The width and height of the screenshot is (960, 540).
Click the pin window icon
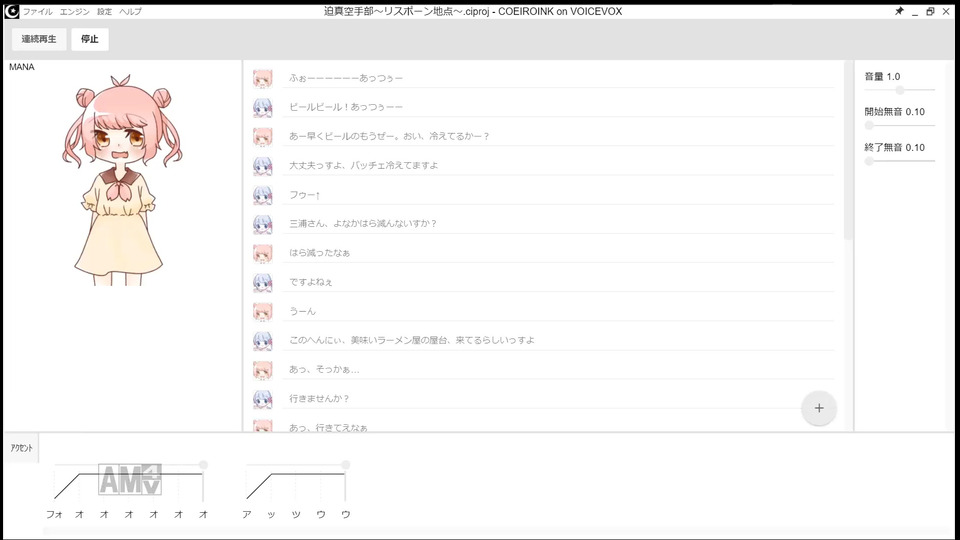(x=899, y=11)
